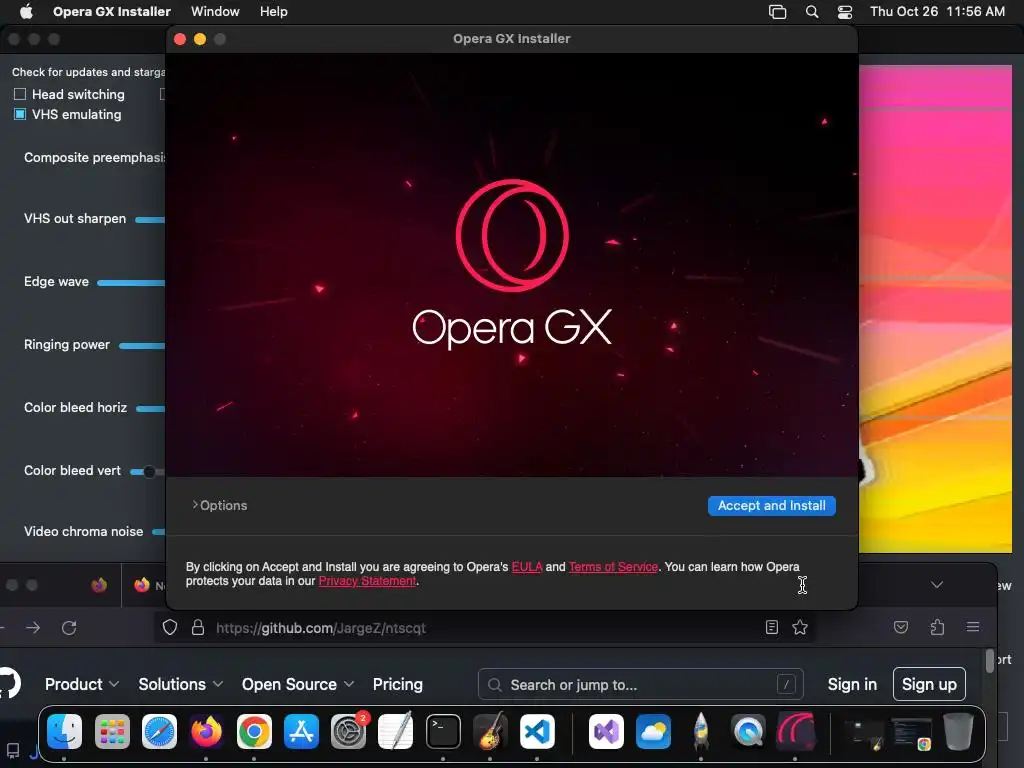
Task: Open Terminal from the Dock
Action: coord(443,731)
